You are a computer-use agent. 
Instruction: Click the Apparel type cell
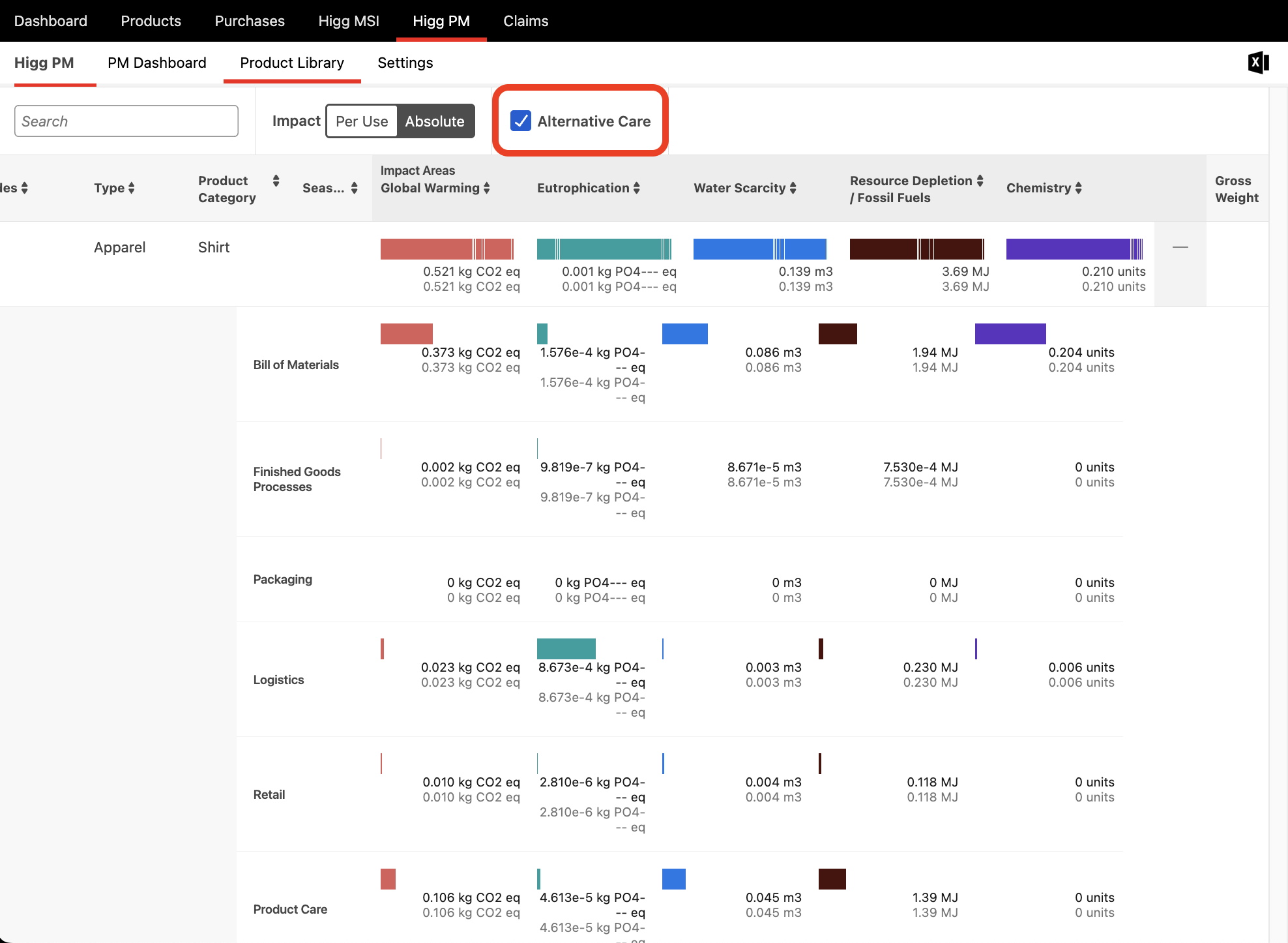pos(120,247)
